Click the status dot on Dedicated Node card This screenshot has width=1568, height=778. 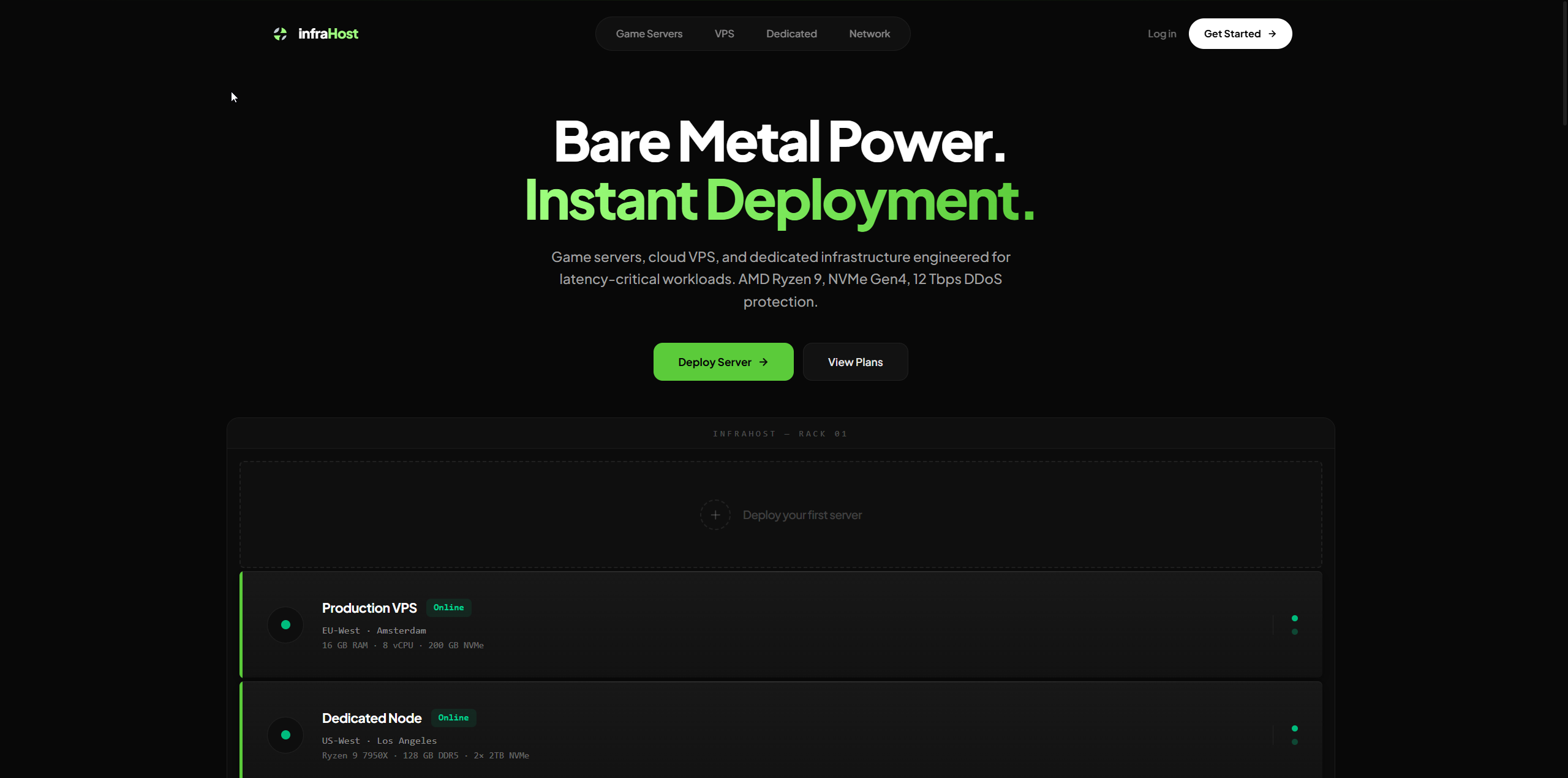tap(285, 735)
